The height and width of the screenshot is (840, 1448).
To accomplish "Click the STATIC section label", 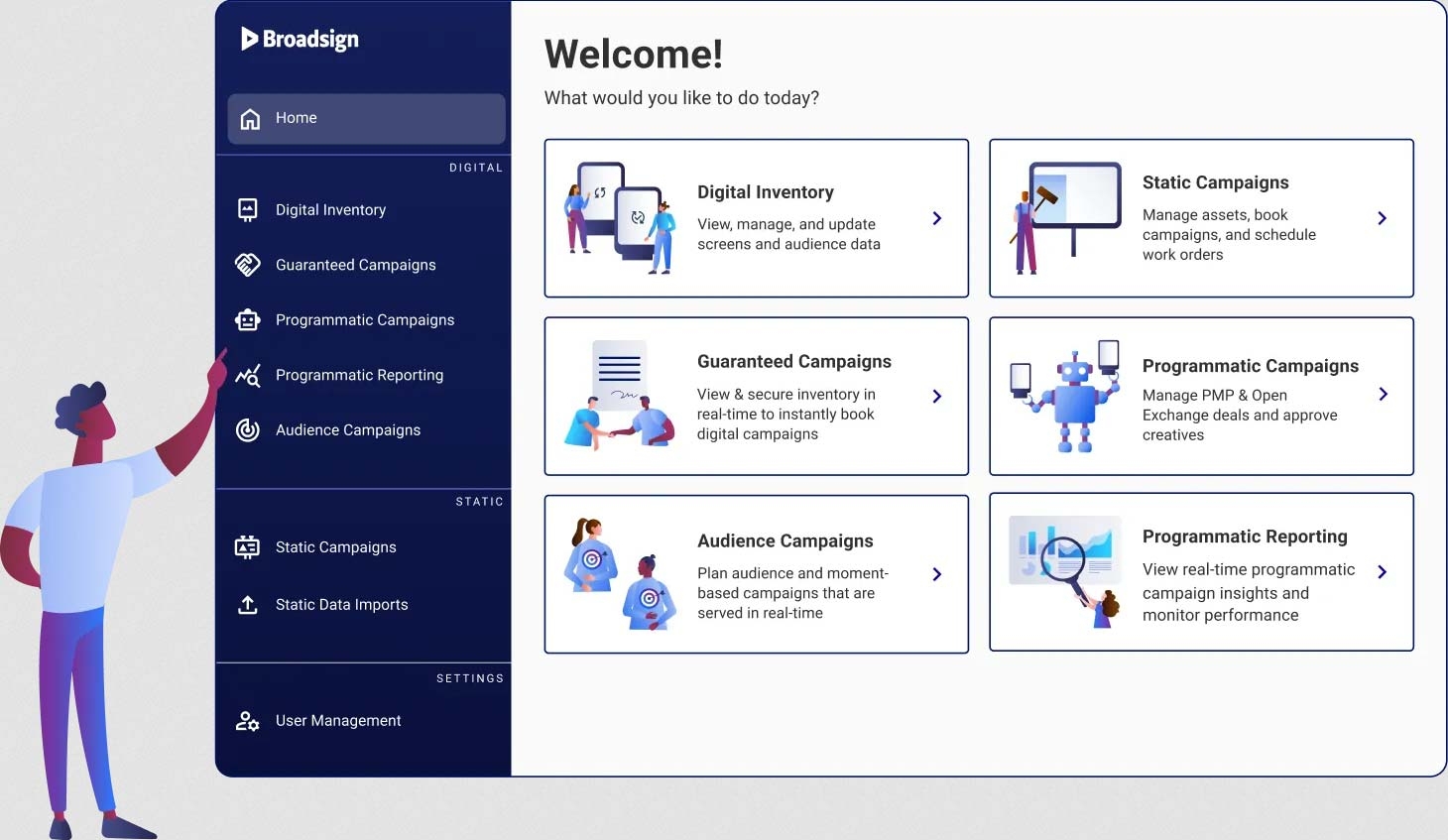I will [479, 502].
